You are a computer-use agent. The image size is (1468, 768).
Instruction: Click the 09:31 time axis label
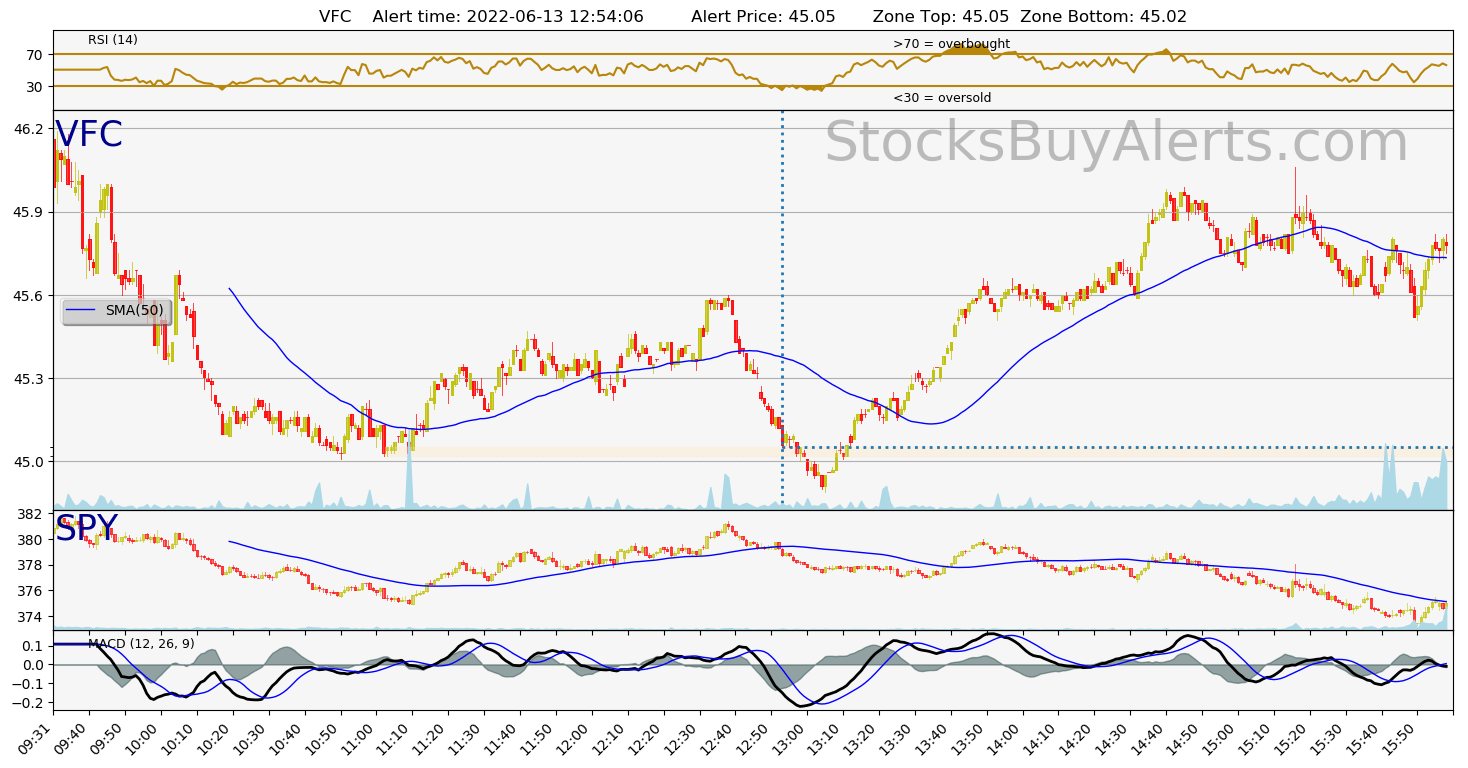tap(37, 738)
